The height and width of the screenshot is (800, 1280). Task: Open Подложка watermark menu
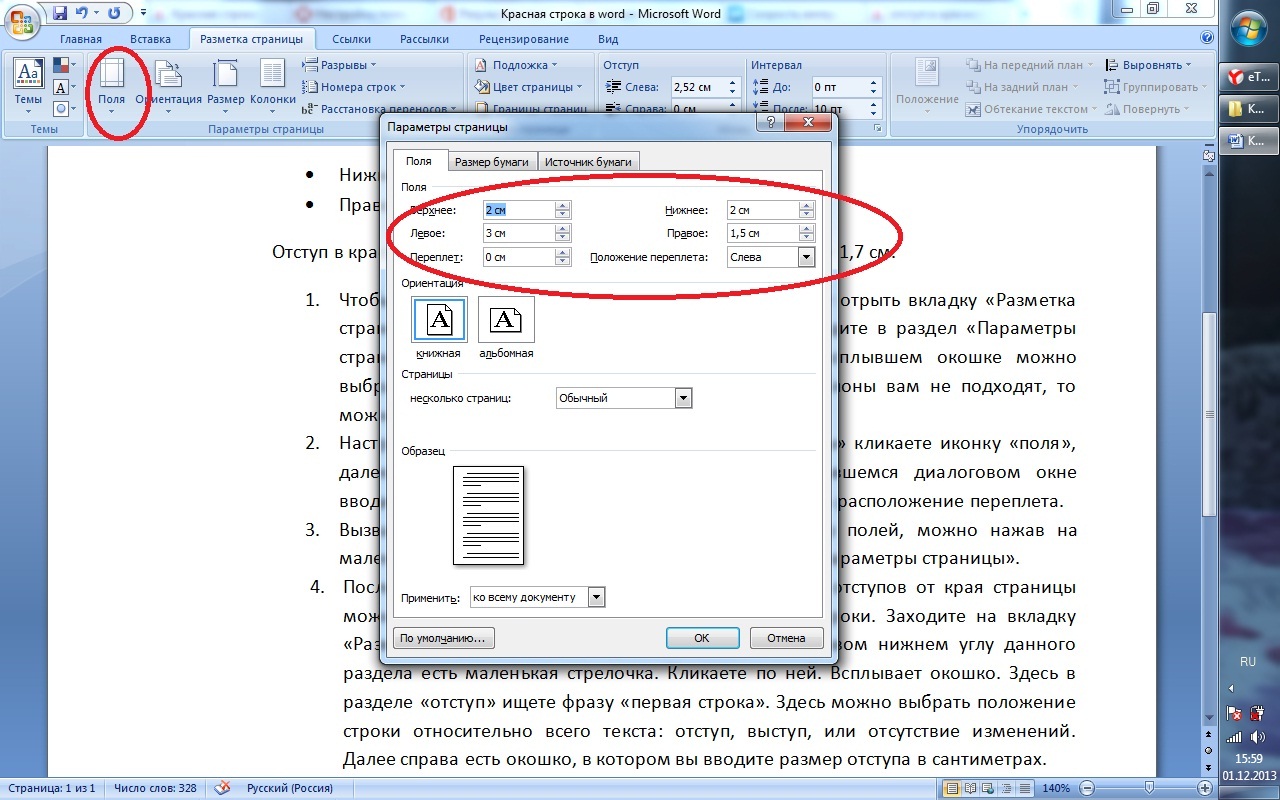click(515, 65)
